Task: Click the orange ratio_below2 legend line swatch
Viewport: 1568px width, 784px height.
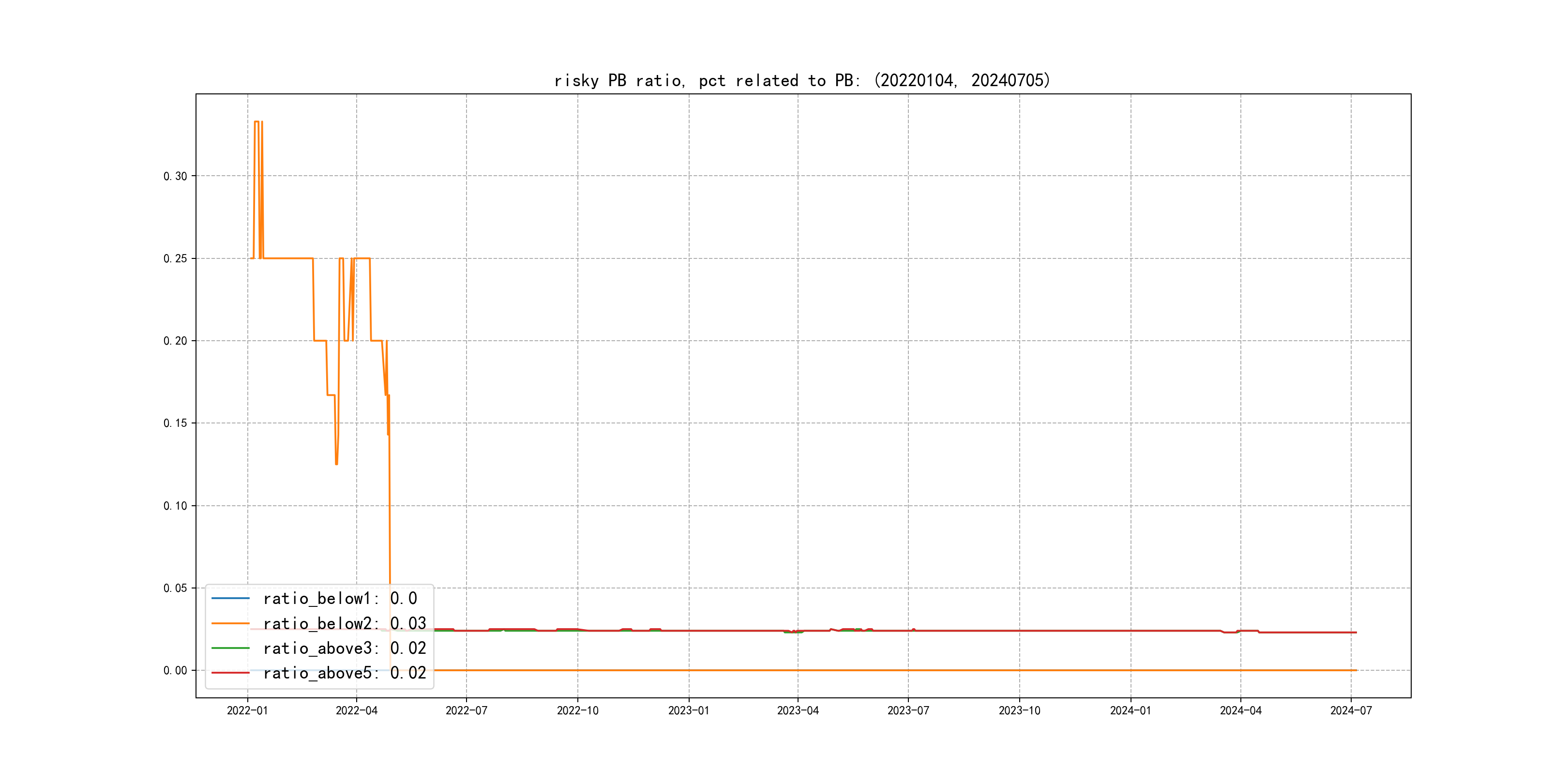Action: click(230, 623)
